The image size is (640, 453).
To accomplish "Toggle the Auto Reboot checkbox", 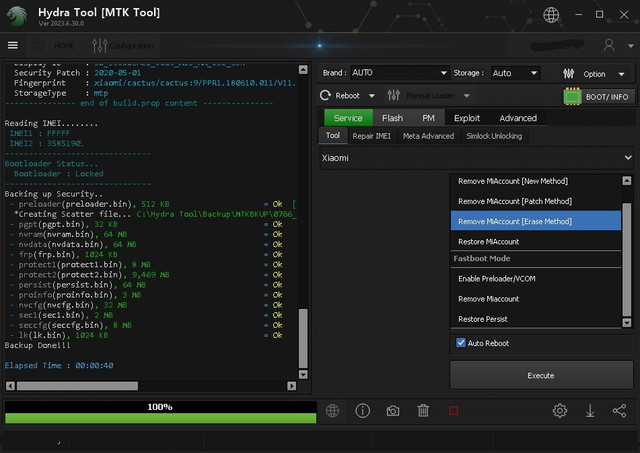I will (x=461, y=342).
